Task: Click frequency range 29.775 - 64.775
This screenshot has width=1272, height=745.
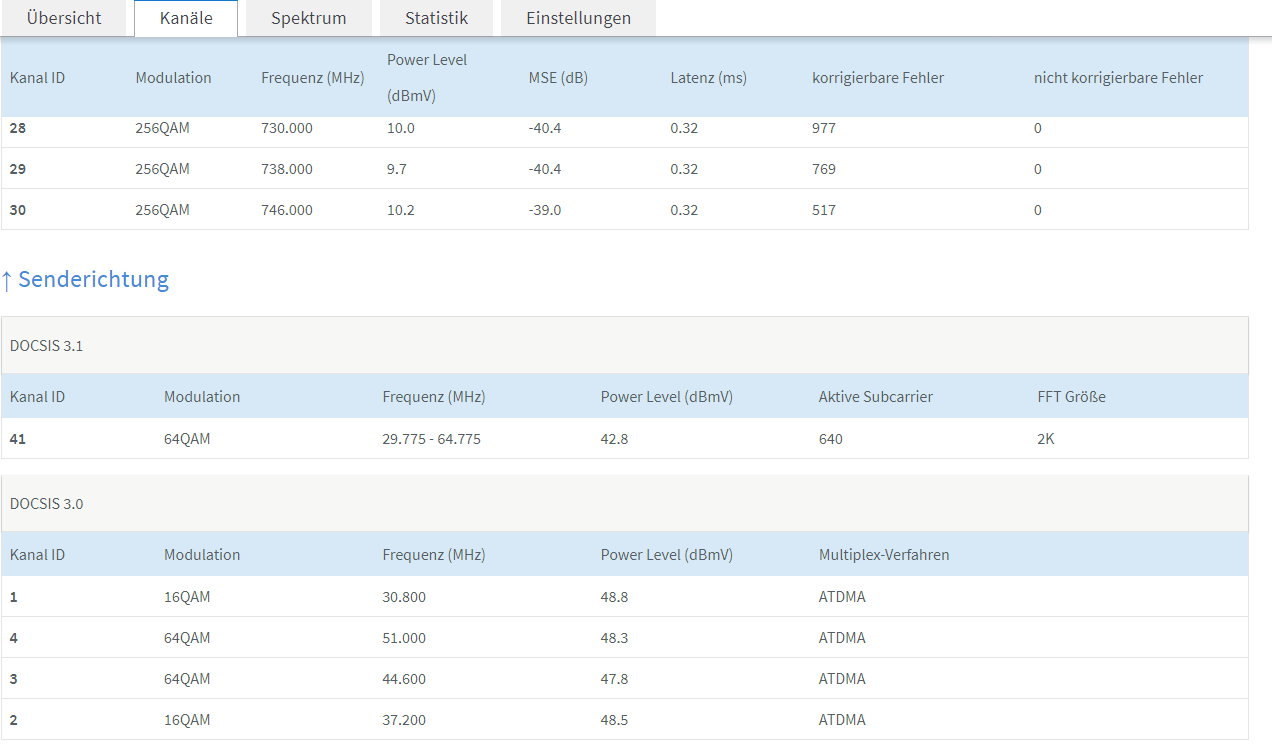Action: tap(432, 438)
